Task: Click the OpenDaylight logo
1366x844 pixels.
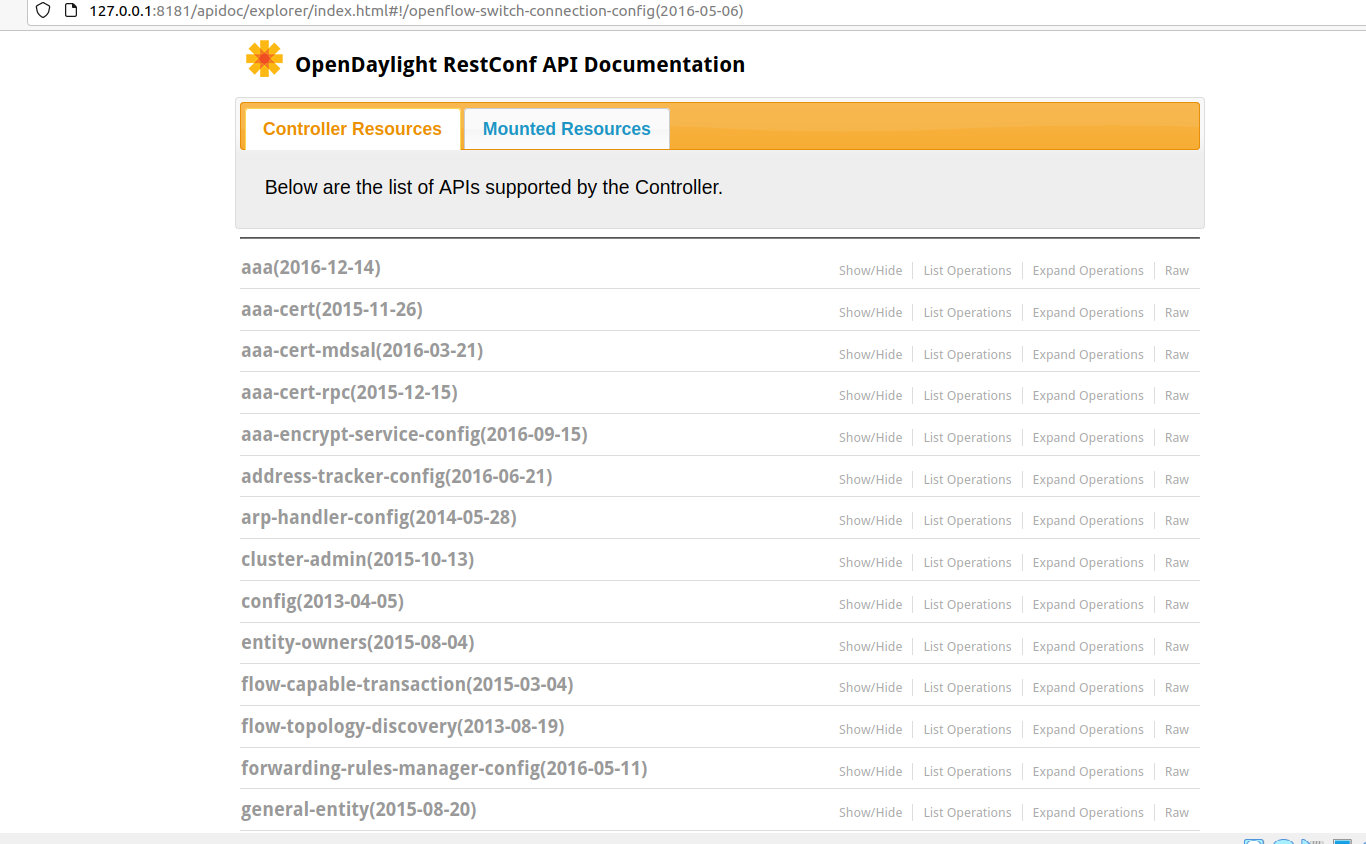Action: point(264,60)
